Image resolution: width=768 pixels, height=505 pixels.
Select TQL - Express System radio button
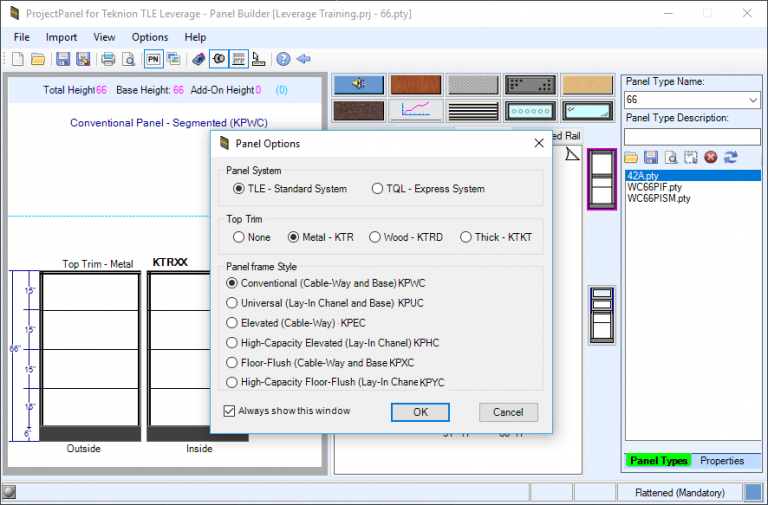pyautogui.click(x=377, y=188)
